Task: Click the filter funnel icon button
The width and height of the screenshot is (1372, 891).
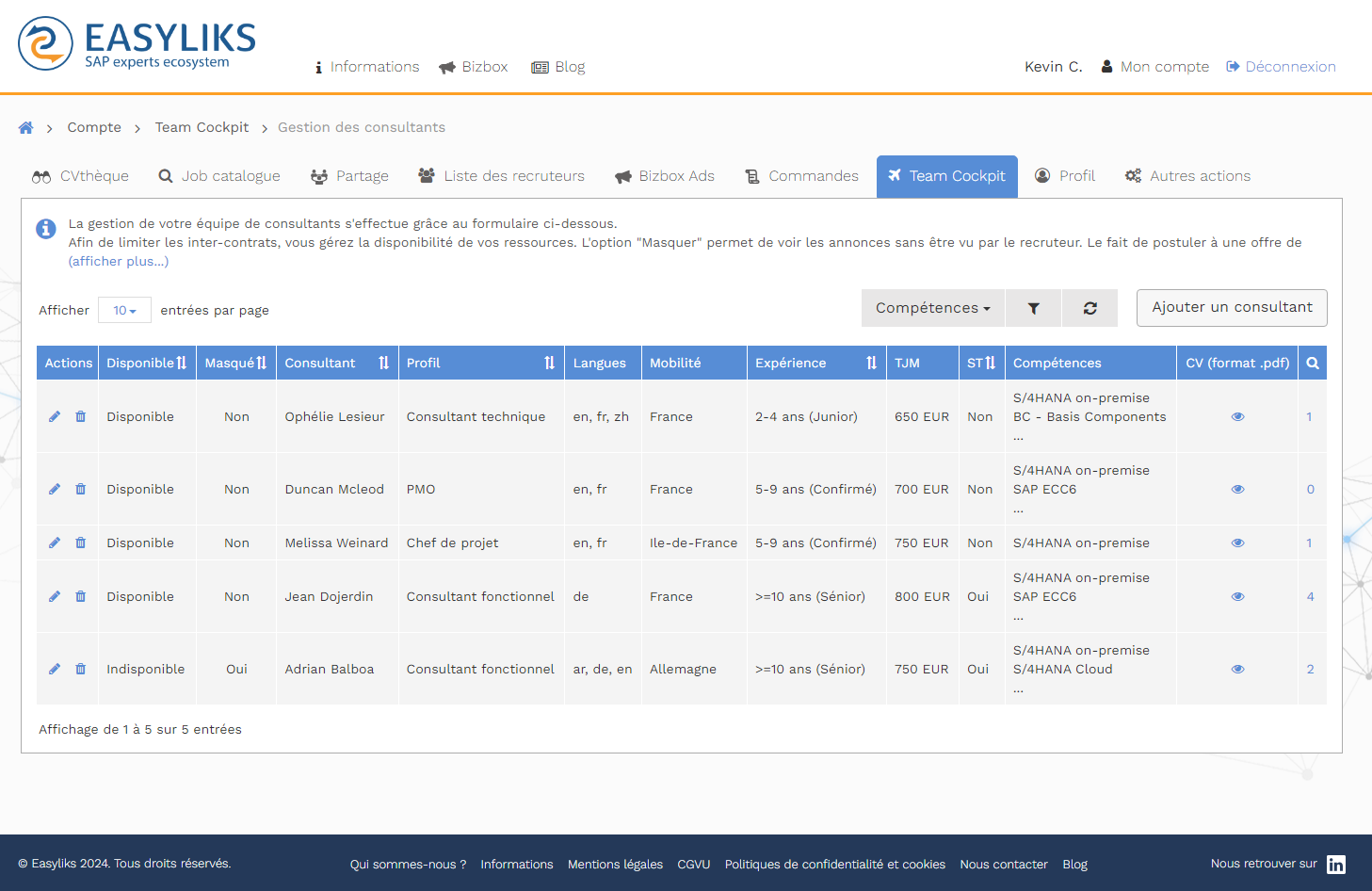Action: pos(1033,308)
